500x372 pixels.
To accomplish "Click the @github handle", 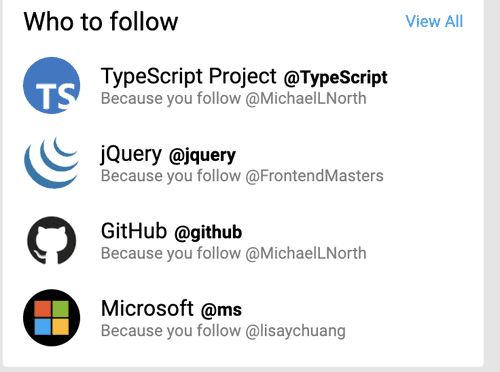I will coord(208,232).
